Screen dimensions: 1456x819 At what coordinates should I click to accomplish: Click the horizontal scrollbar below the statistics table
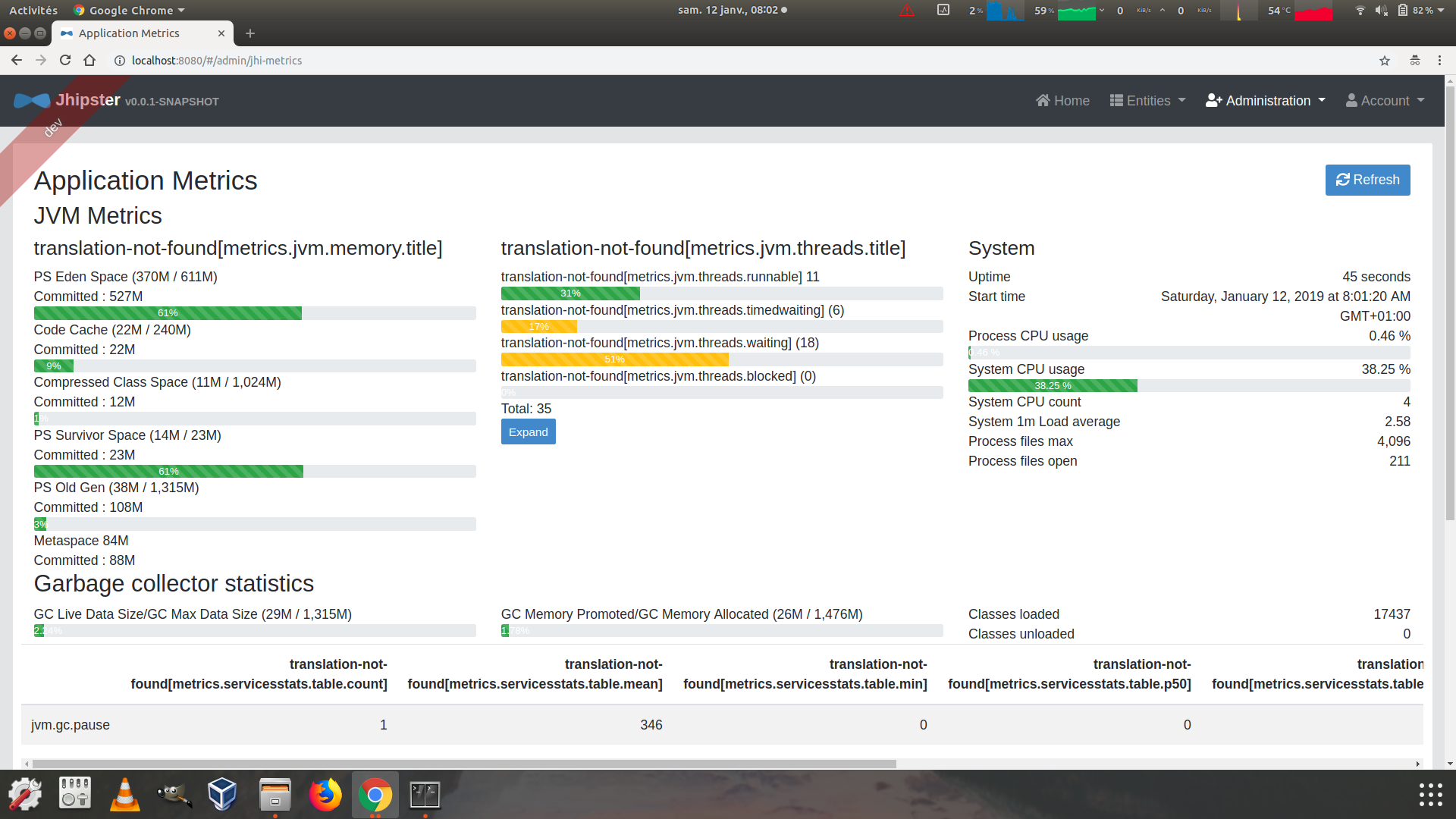(x=455, y=764)
